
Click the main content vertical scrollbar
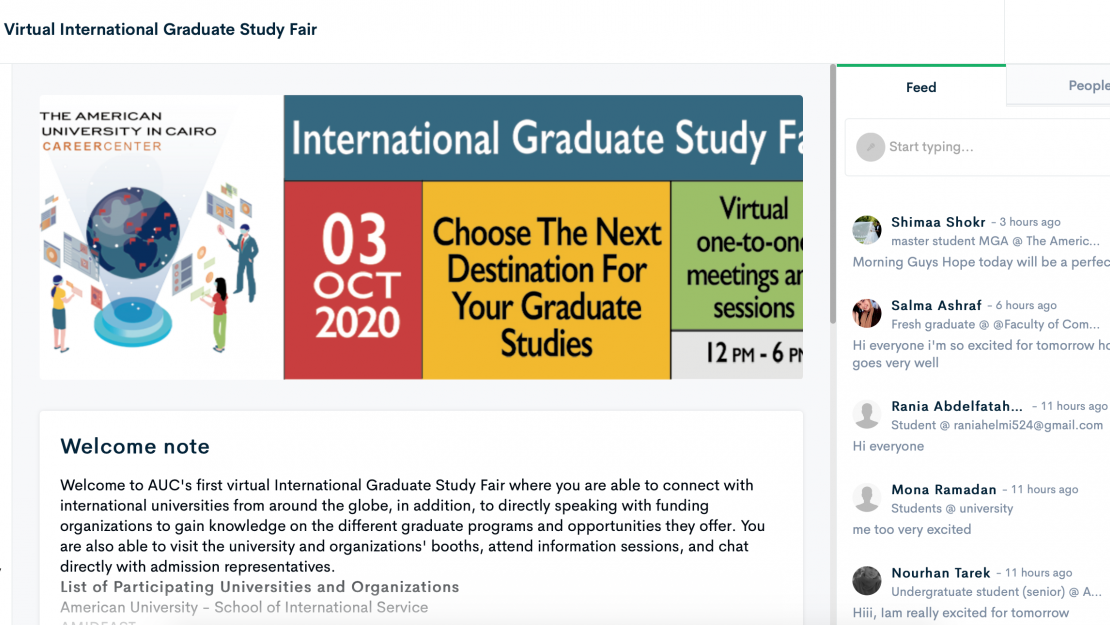pyautogui.click(x=832, y=195)
